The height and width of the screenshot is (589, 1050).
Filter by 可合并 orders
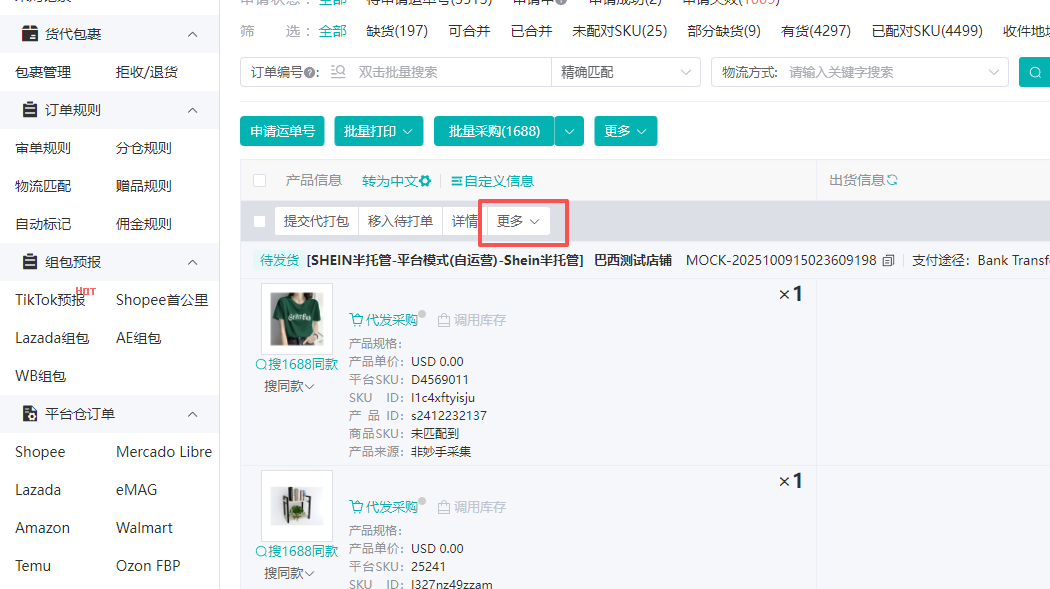(x=469, y=31)
